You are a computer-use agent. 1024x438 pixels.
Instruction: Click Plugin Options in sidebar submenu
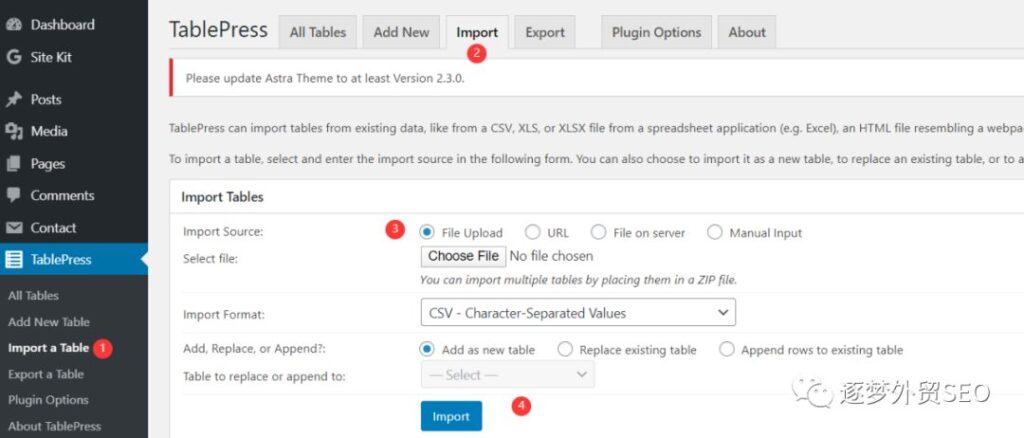click(48, 400)
